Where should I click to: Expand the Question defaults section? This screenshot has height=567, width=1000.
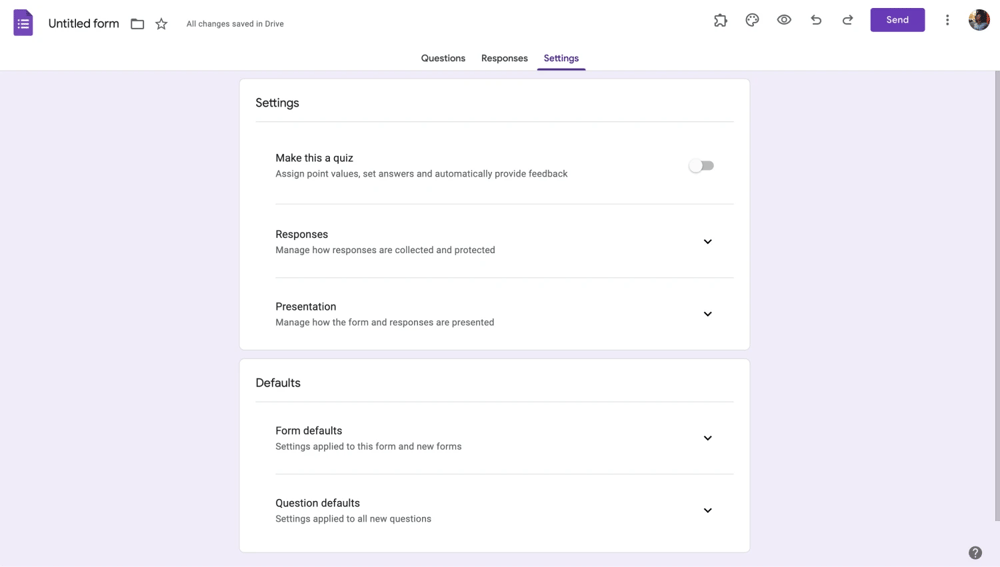pos(707,510)
